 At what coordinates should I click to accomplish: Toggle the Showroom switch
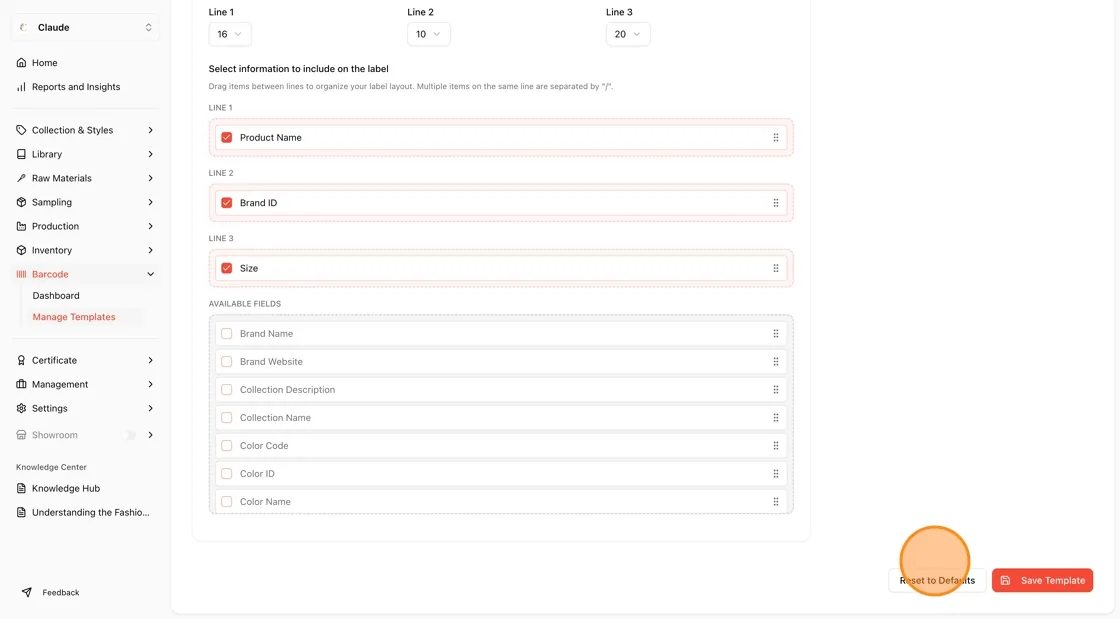(129, 435)
